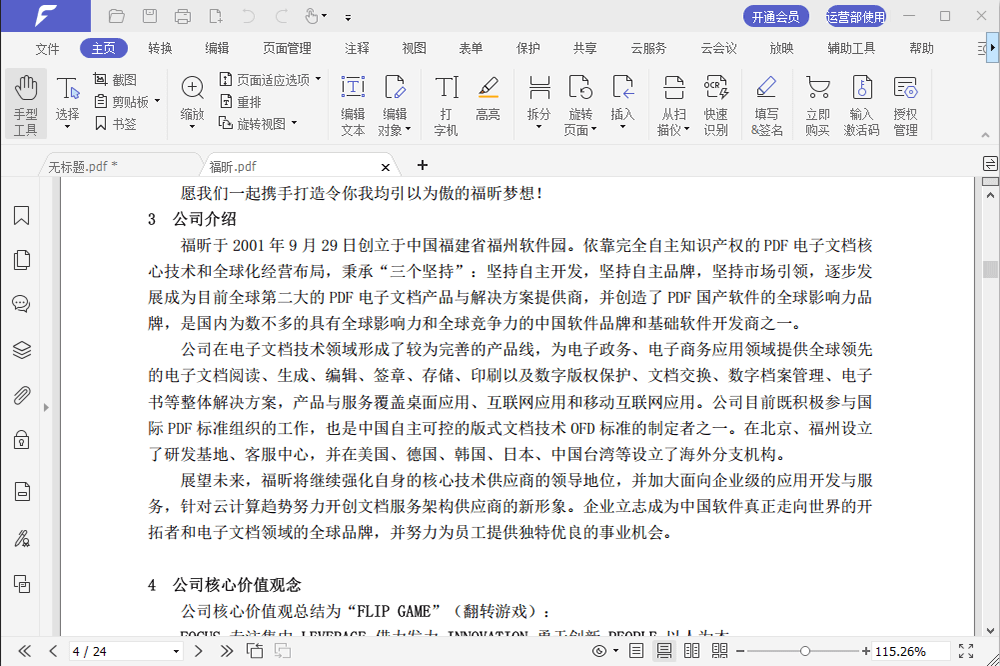This screenshot has height=666, width=1000.
Task: Click the fullscreen icon in status bar
Action: (x=966, y=651)
